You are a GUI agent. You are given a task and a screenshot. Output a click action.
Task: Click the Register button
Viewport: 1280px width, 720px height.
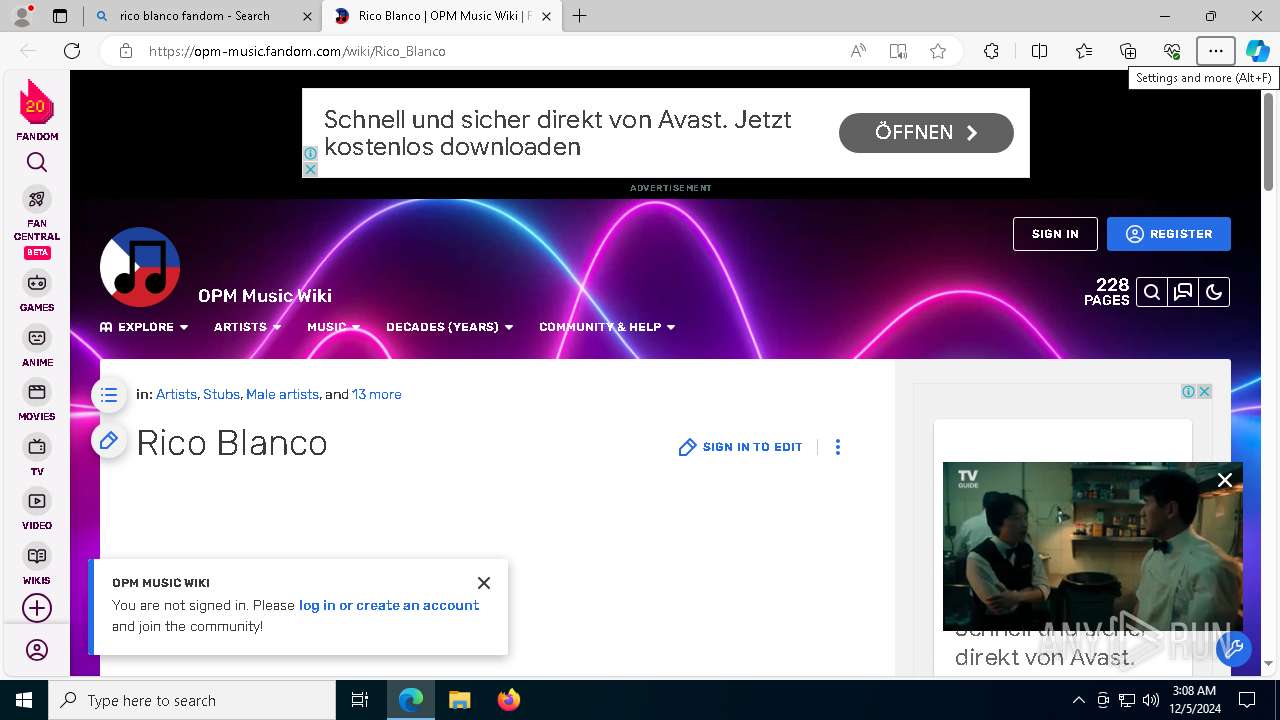(1169, 234)
